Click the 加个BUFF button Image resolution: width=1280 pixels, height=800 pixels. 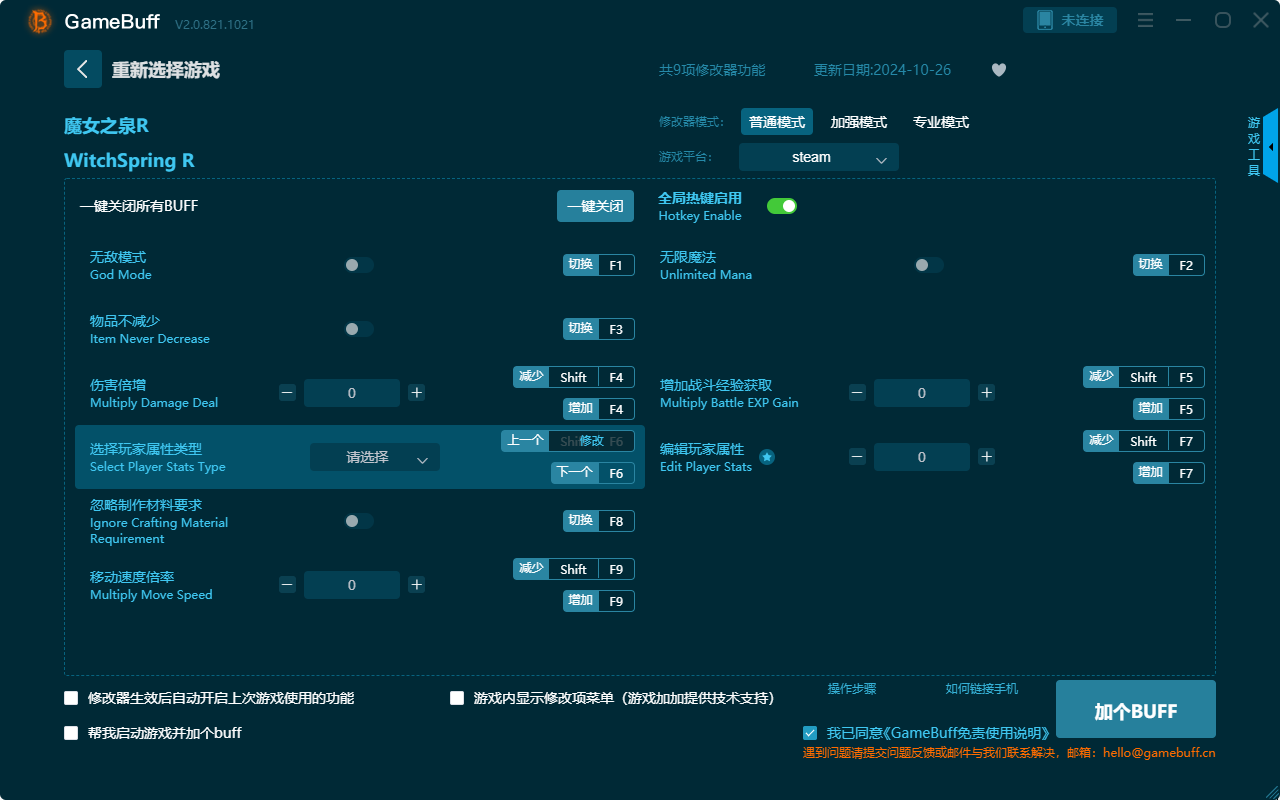point(1135,709)
